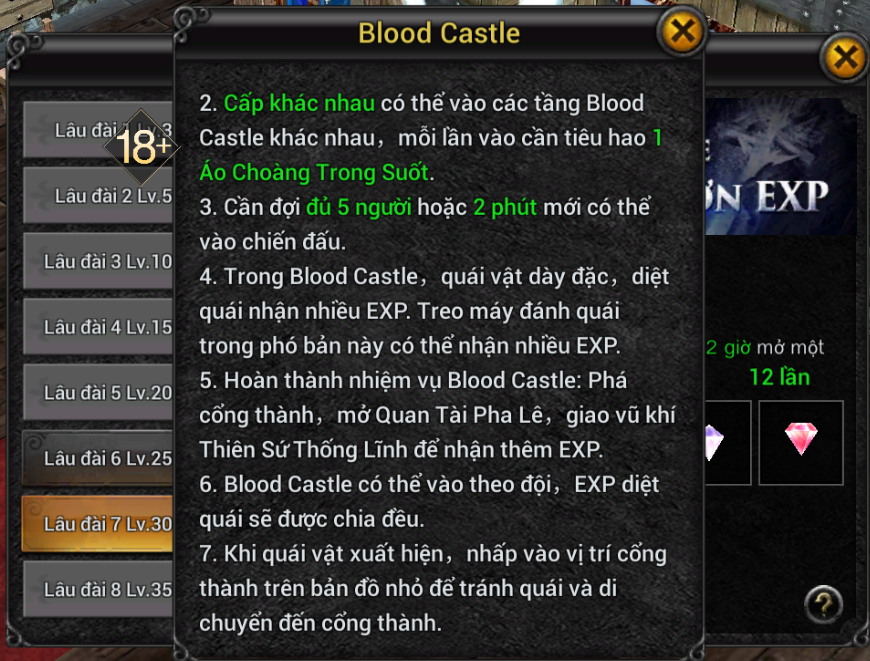Choose Lâu đài 3 Lv.10 tab
This screenshot has height=661, width=870.
click(98, 261)
